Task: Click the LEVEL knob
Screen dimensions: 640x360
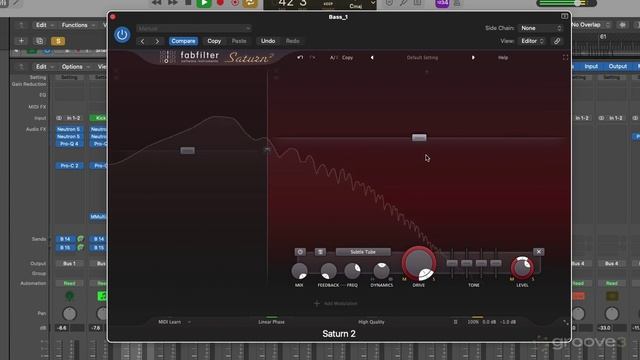Action: (x=522, y=268)
